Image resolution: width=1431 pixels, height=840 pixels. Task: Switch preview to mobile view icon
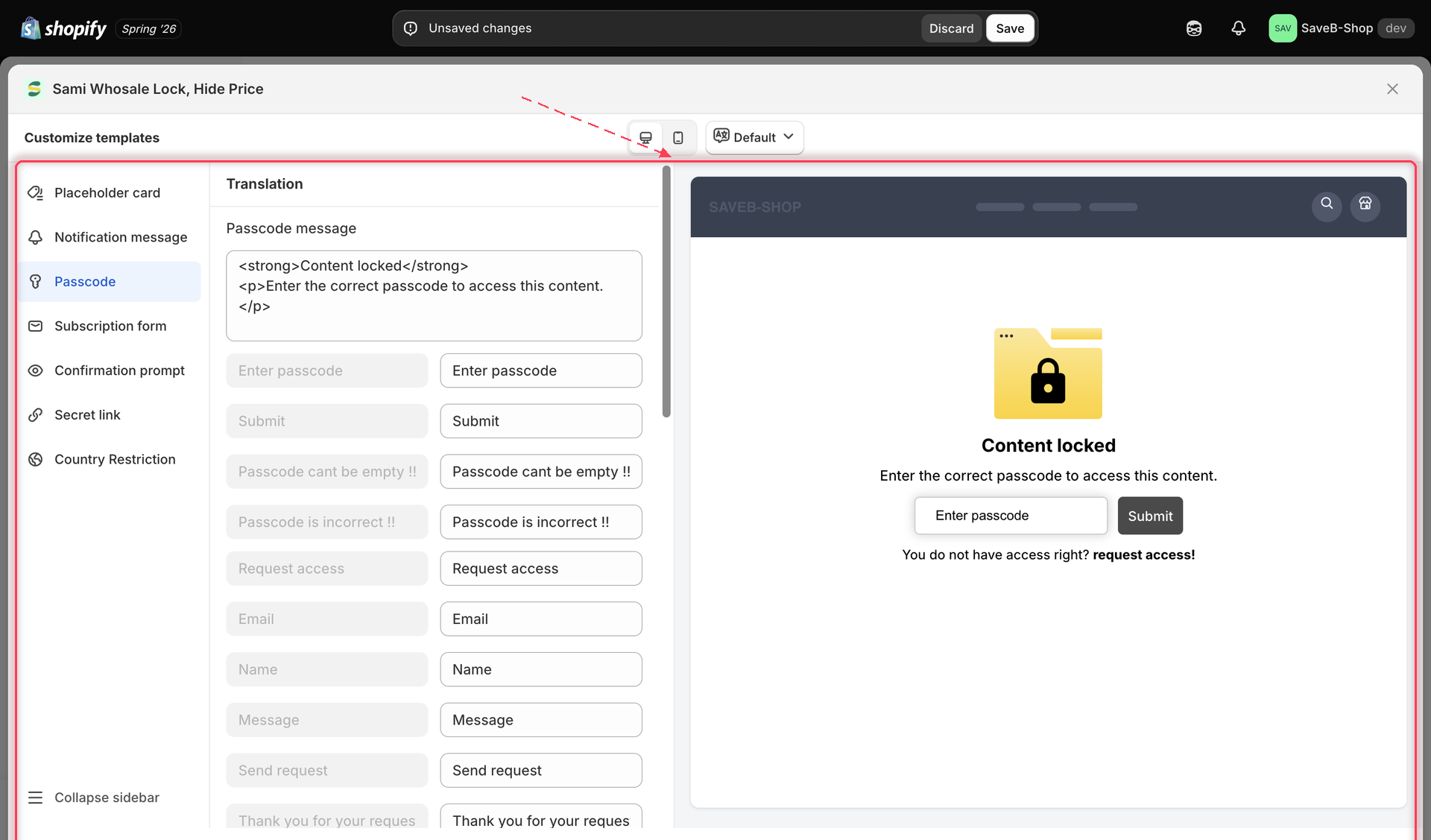[x=678, y=138]
